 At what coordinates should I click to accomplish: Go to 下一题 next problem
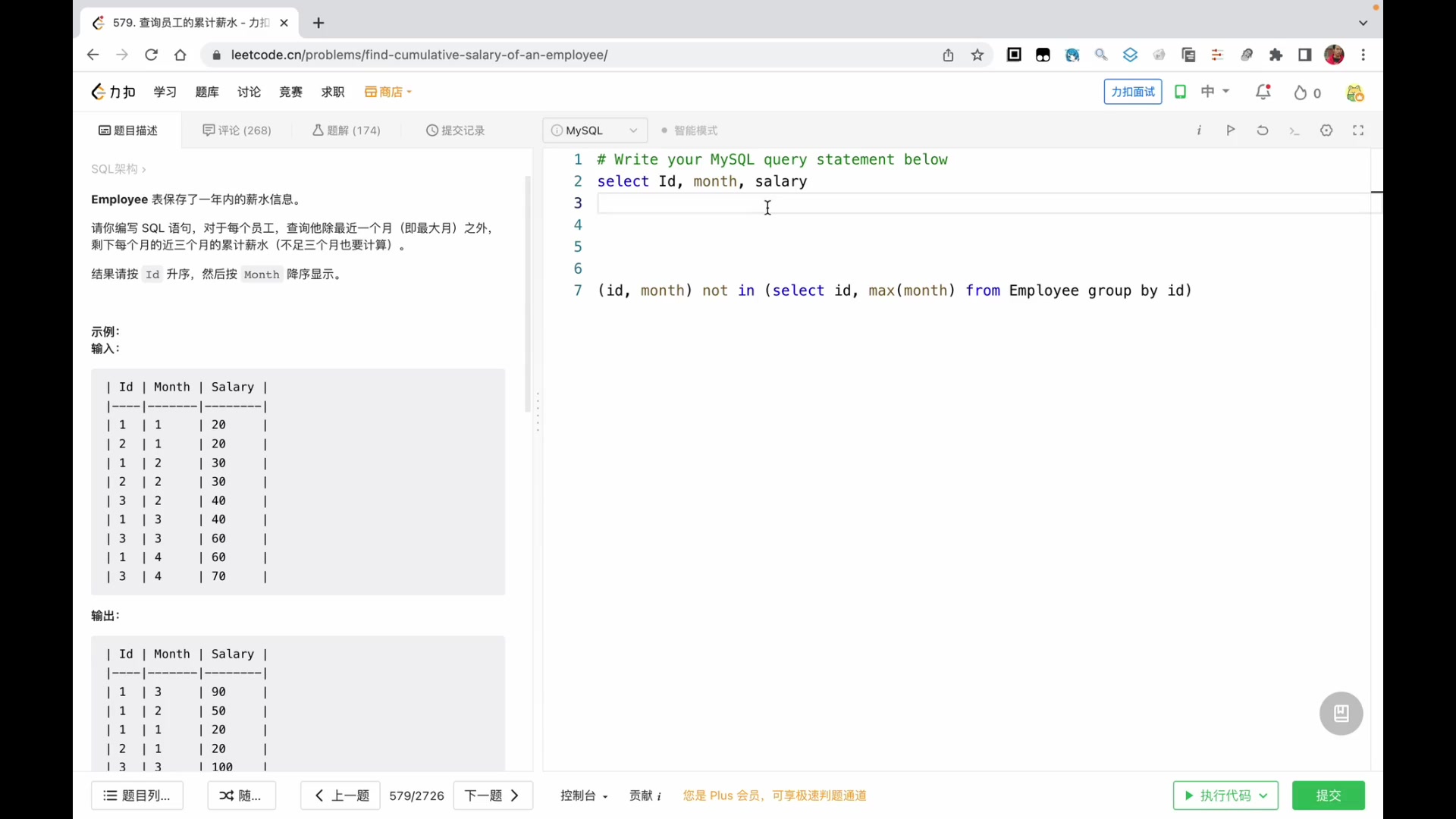tap(493, 795)
